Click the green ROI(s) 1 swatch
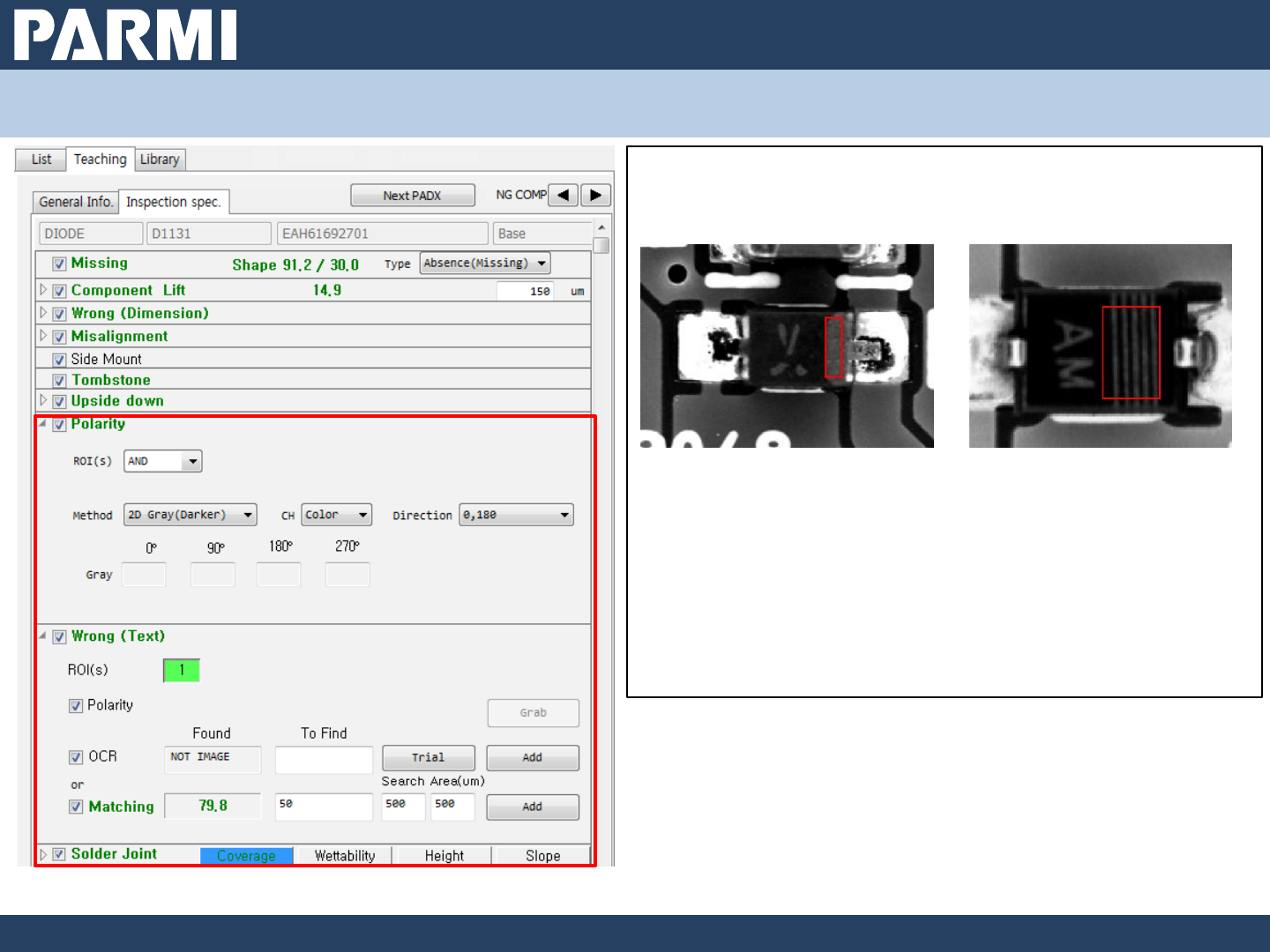This screenshot has height=952, width=1270. click(182, 671)
